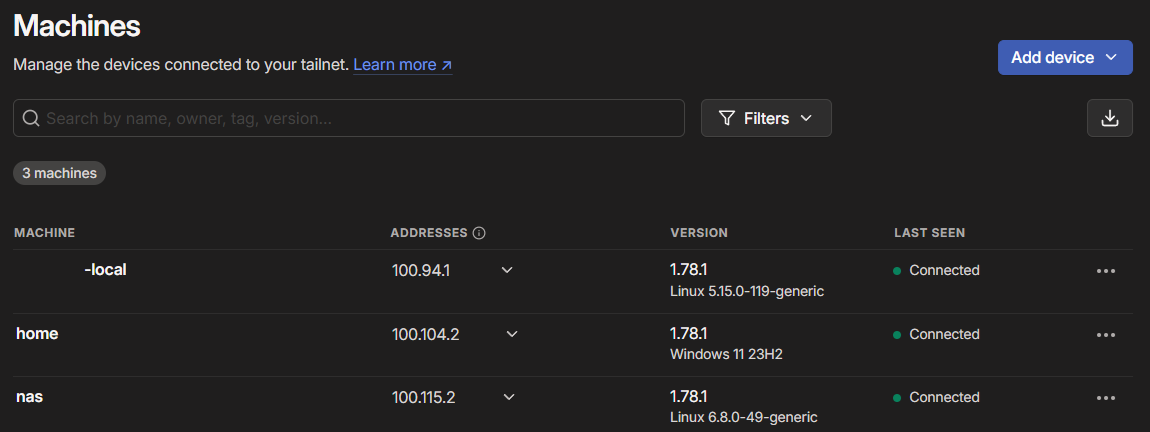
Task: Click the search magnifier icon
Action: pos(30,118)
